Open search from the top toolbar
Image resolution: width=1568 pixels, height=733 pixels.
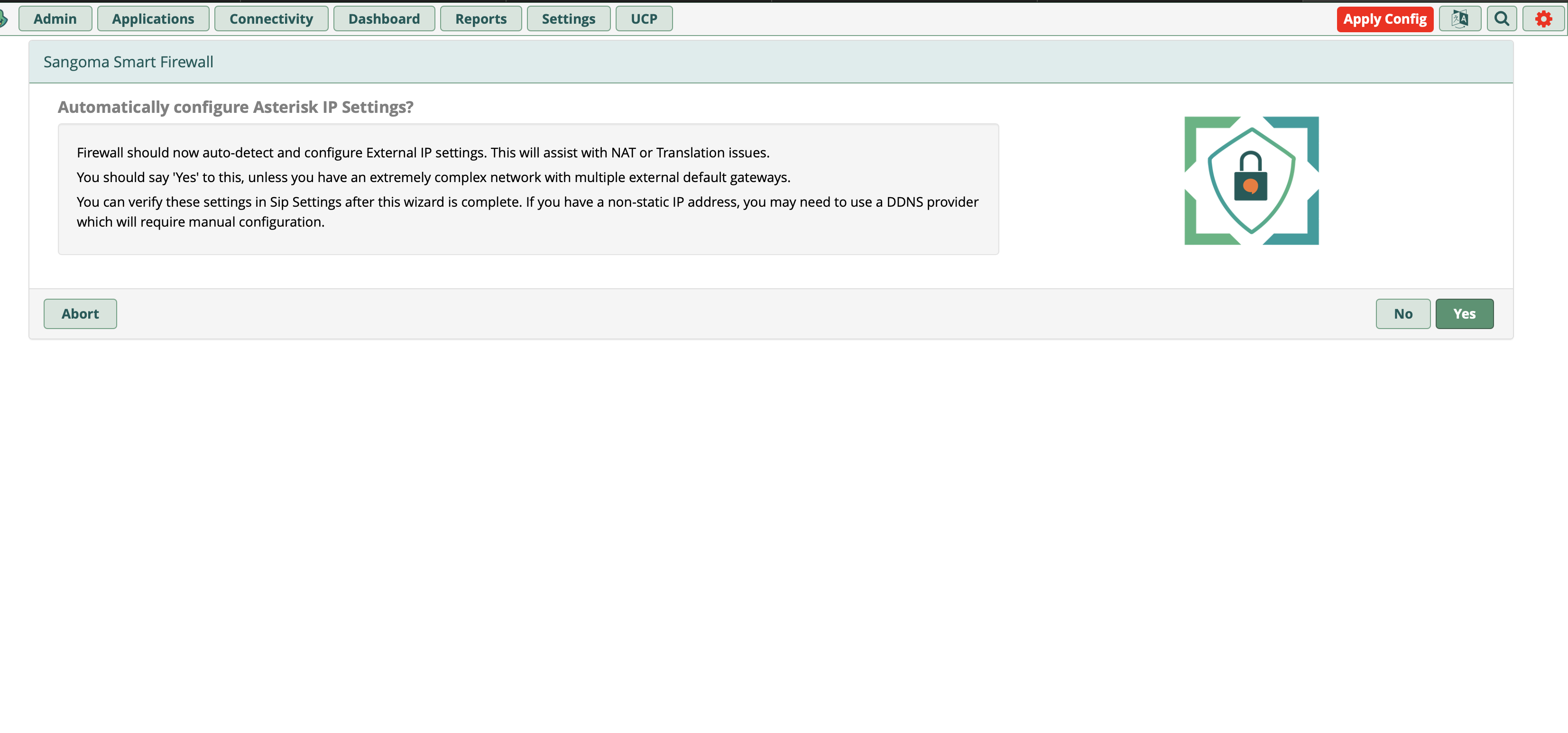[1502, 18]
